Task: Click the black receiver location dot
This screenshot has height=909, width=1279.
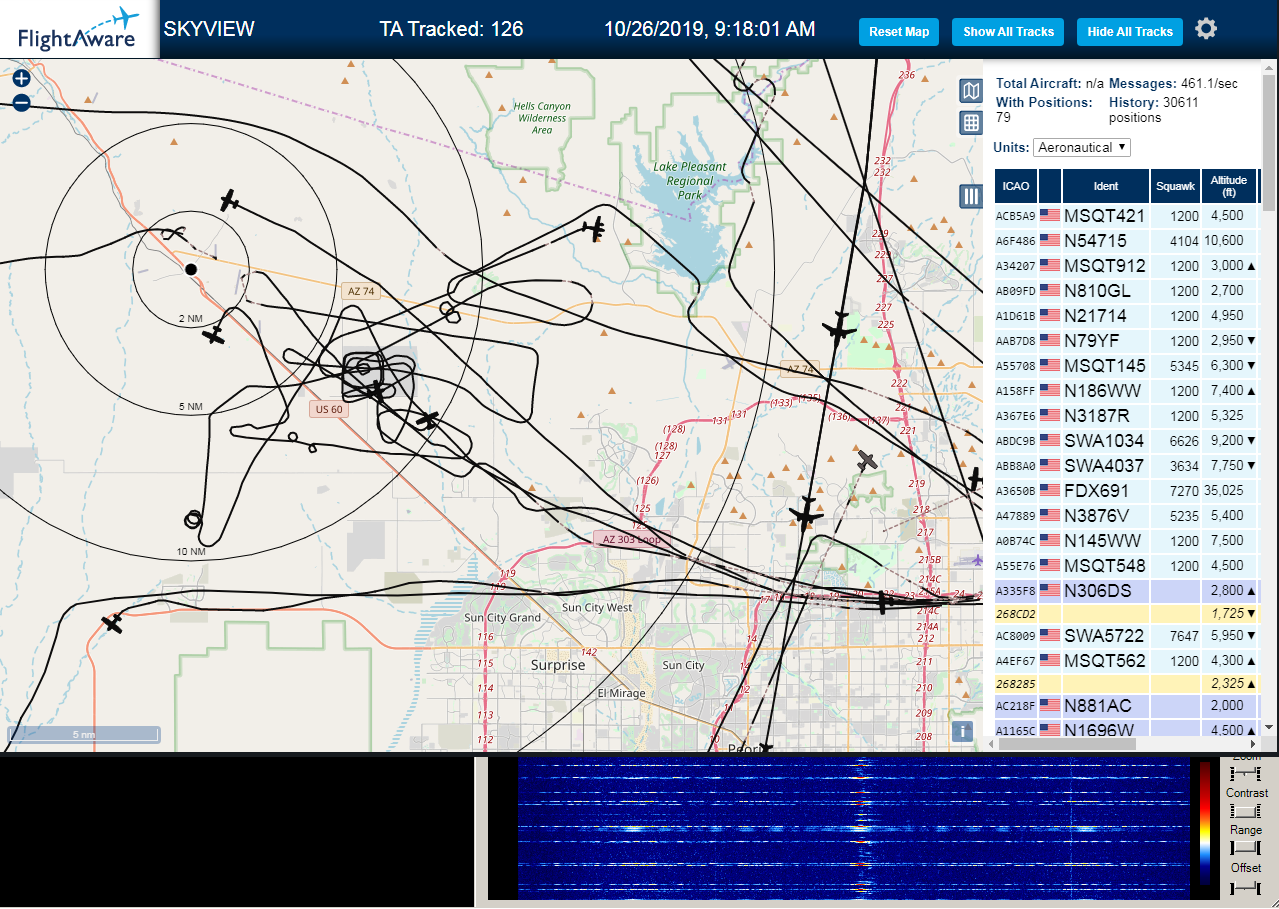Action: [x=191, y=269]
